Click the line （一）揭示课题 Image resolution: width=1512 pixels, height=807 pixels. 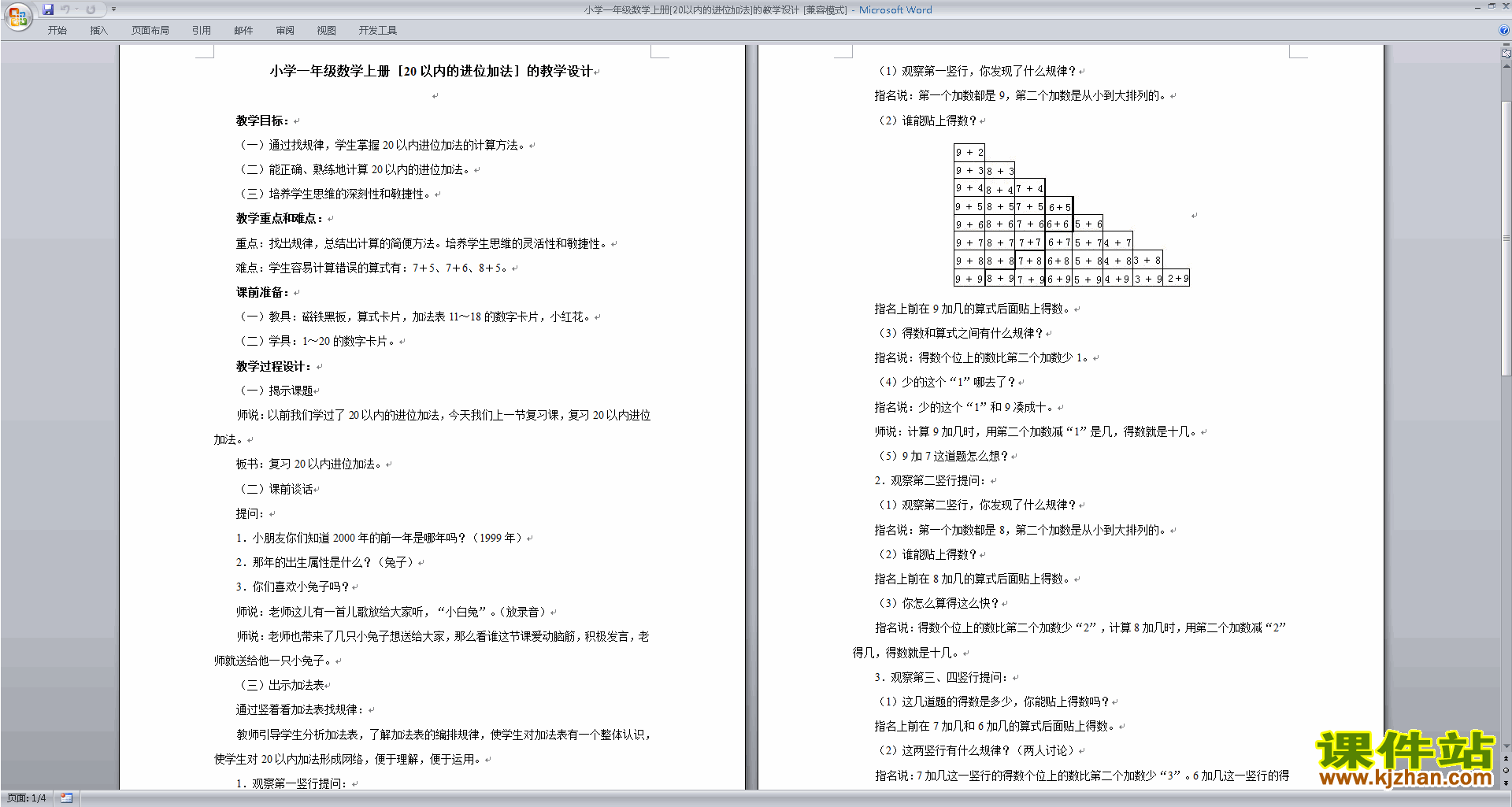click(x=275, y=391)
